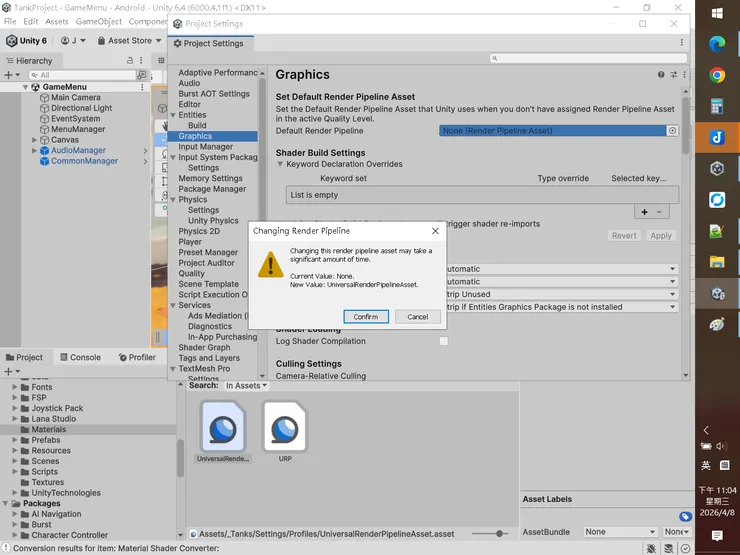Image resolution: width=740 pixels, height=555 pixels.
Task: Click the Graphics settings help icon
Action: click(661, 75)
